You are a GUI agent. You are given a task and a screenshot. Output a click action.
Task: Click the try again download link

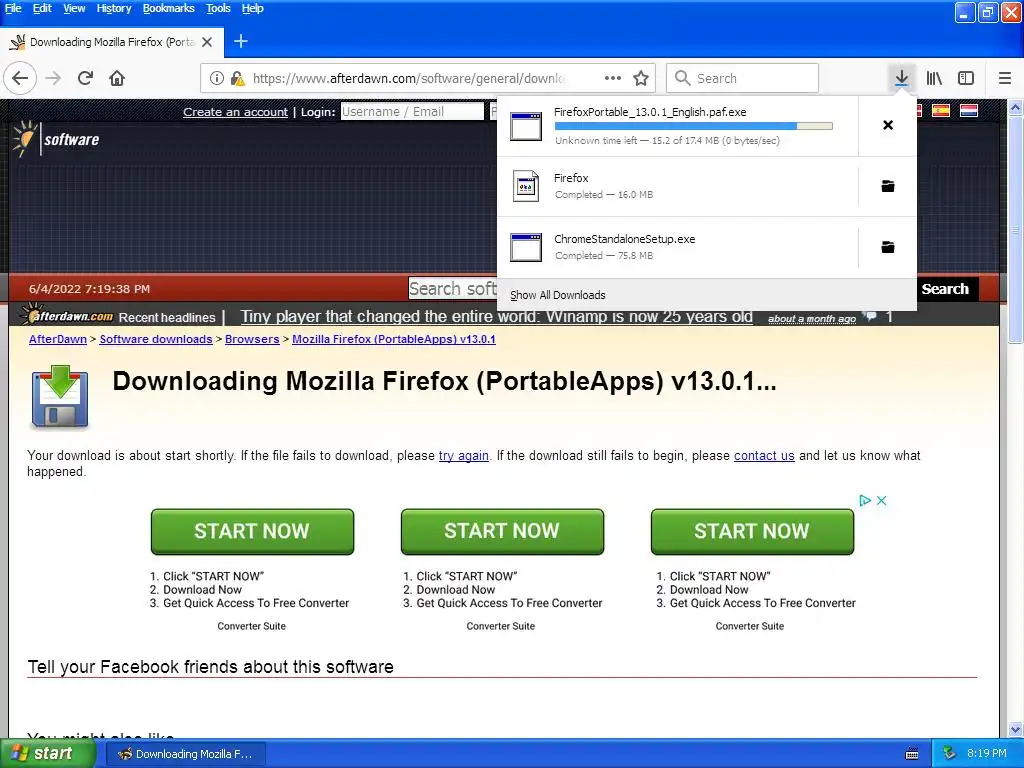pos(464,456)
